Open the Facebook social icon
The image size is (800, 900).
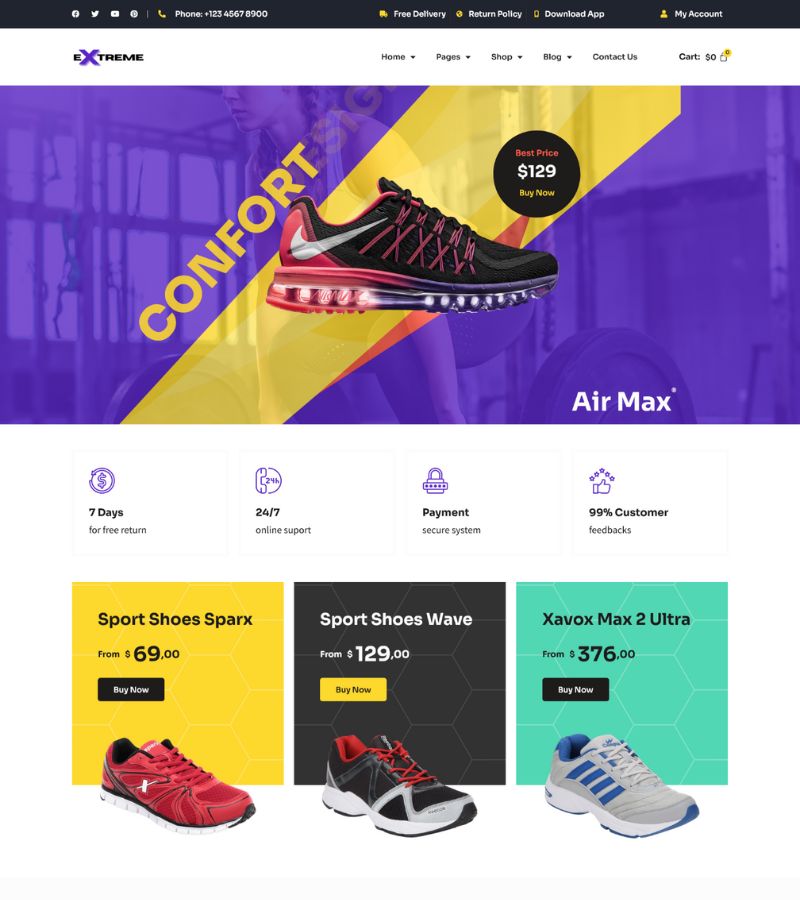[76, 14]
